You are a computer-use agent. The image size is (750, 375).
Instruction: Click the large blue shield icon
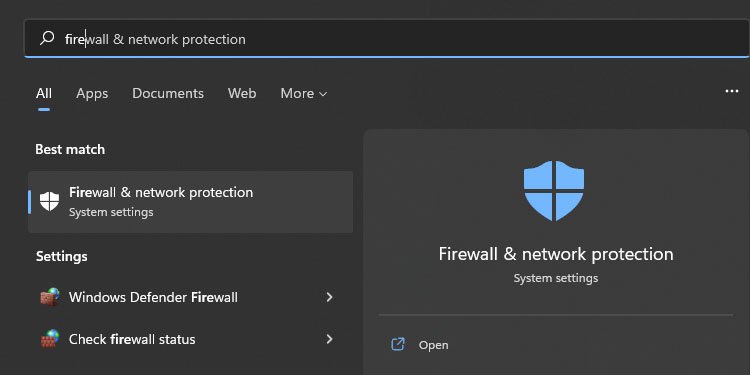(554, 190)
